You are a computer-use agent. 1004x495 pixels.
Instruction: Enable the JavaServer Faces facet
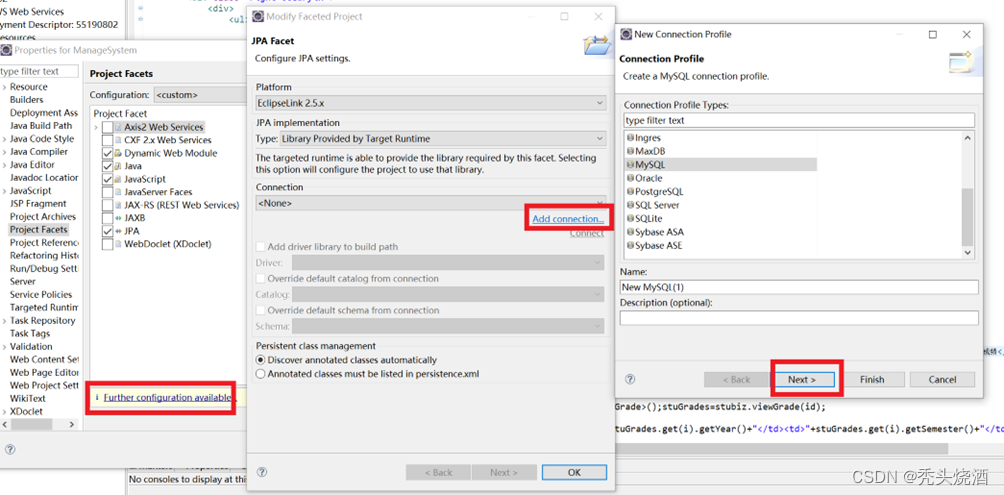(107, 191)
